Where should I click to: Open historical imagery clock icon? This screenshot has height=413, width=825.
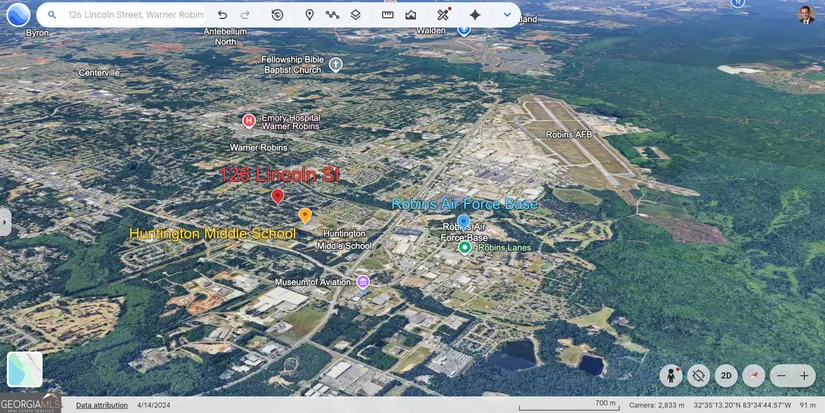pyautogui.click(x=277, y=15)
